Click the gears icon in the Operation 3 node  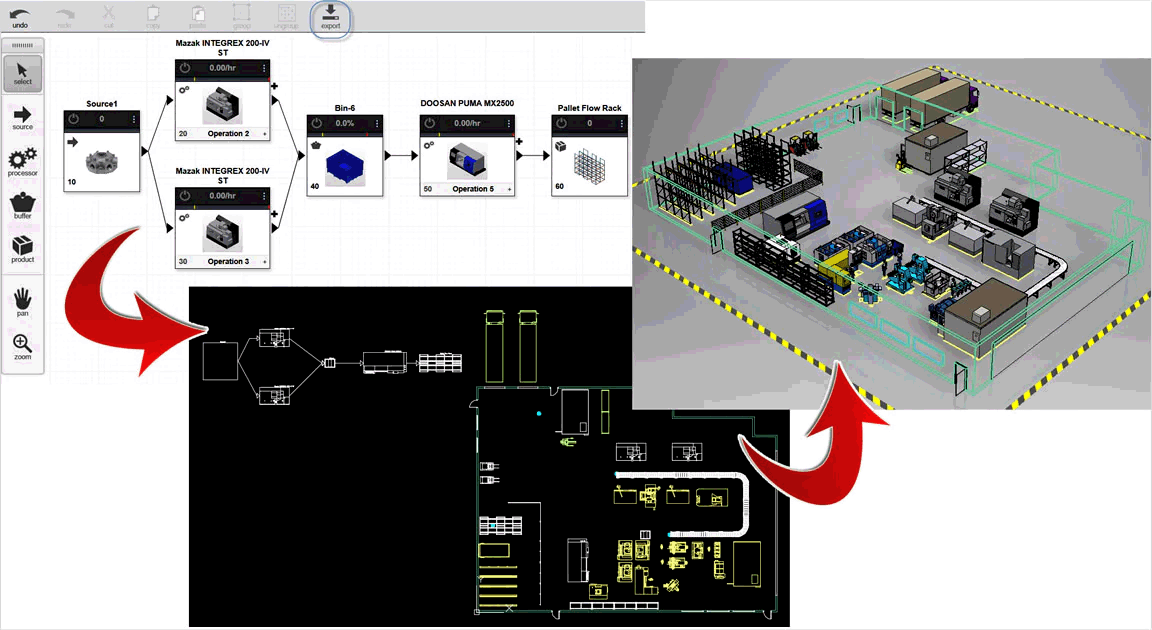tap(184, 217)
